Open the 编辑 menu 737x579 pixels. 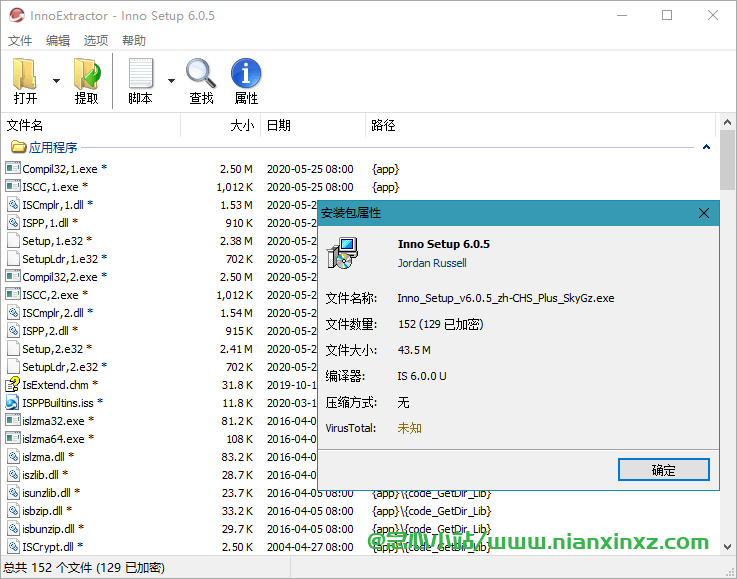(57, 40)
